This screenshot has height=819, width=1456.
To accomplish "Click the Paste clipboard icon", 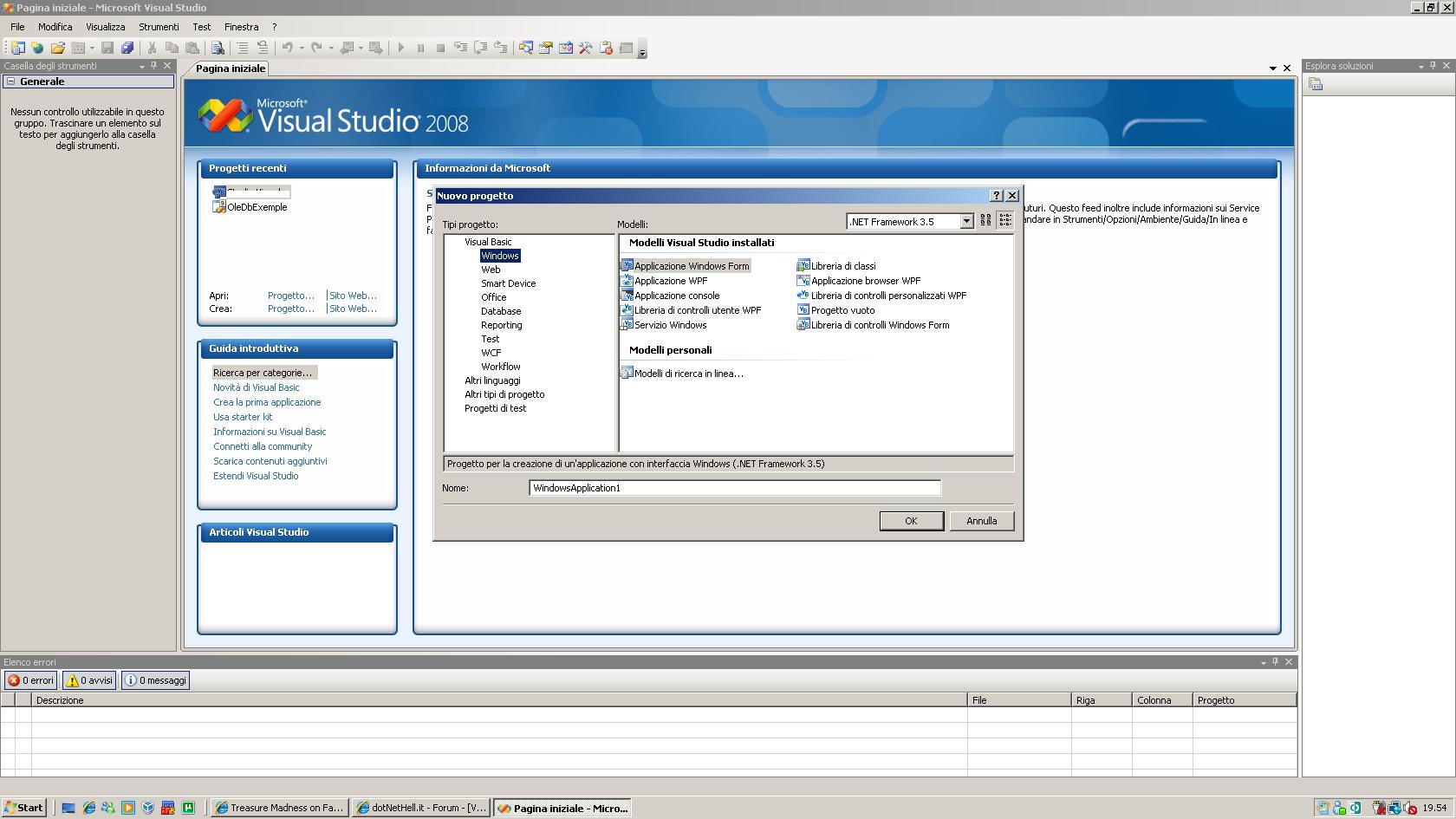I will (192, 48).
